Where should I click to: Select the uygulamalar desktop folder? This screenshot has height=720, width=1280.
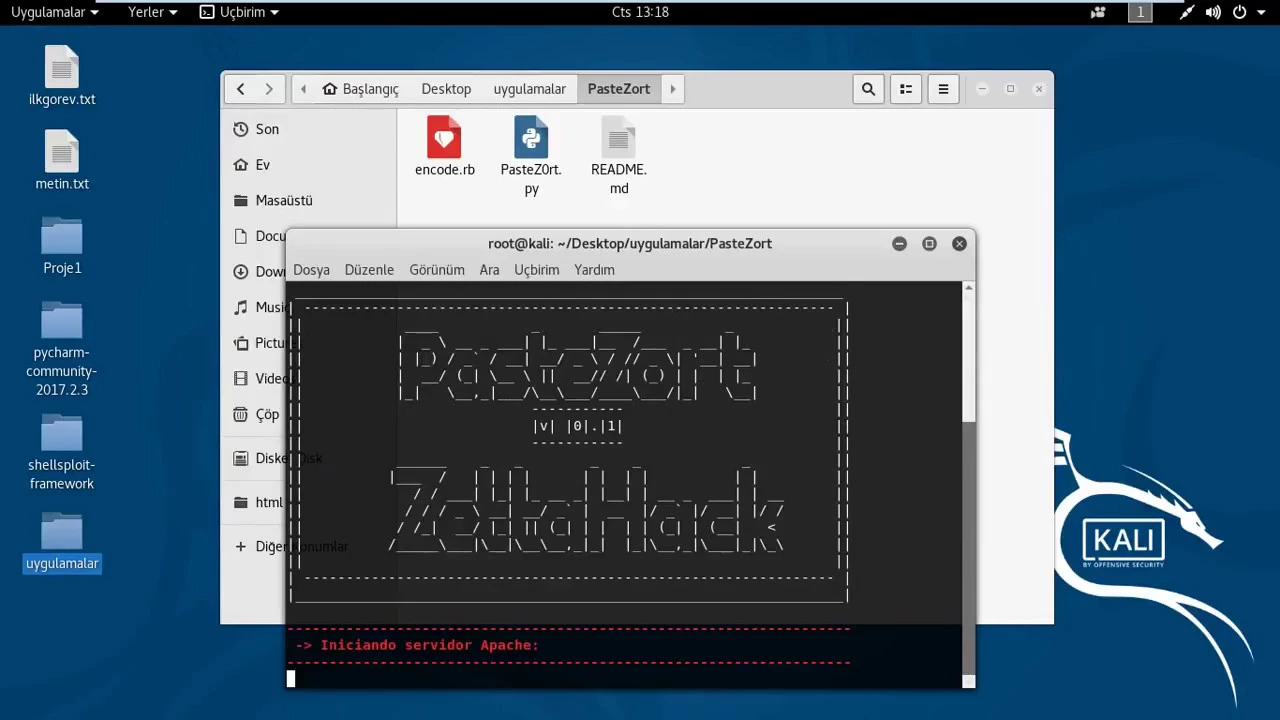pyautogui.click(x=62, y=543)
